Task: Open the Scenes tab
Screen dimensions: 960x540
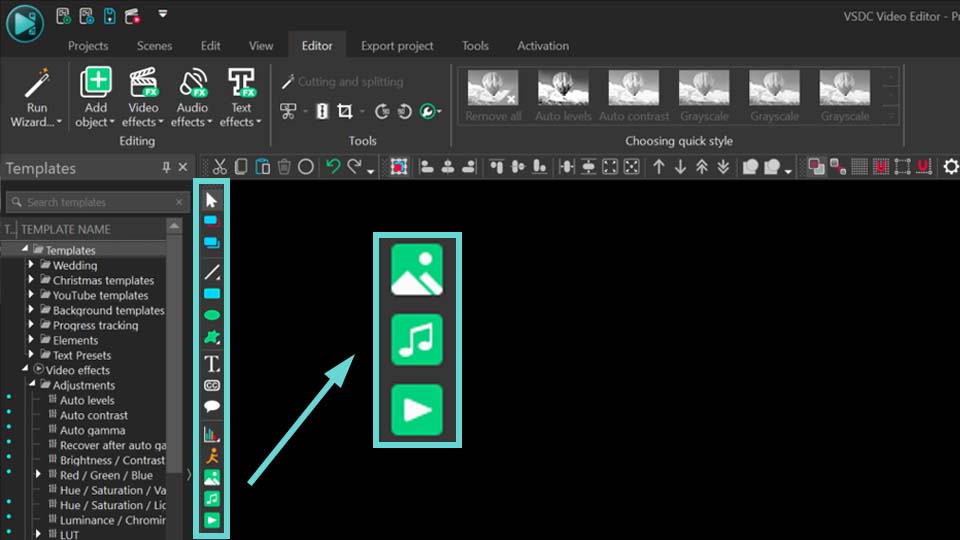Action: [x=154, y=46]
